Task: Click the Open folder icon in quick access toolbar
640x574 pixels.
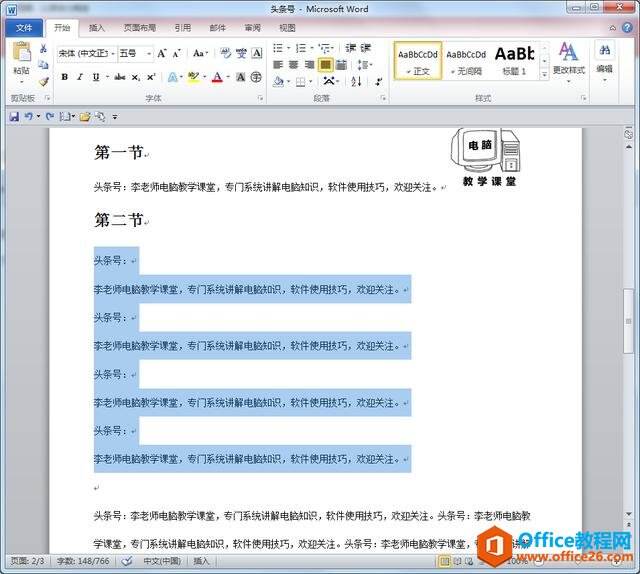Action: (x=85, y=117)
